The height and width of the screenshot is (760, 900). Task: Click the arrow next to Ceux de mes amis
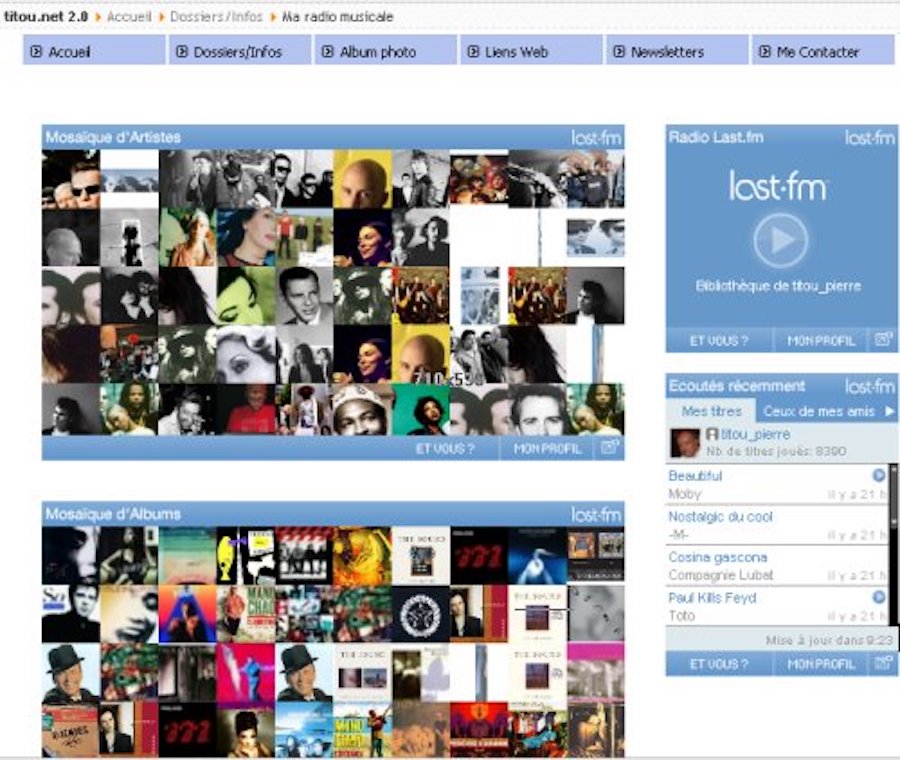pyautogui.click(x=890, y=411)
